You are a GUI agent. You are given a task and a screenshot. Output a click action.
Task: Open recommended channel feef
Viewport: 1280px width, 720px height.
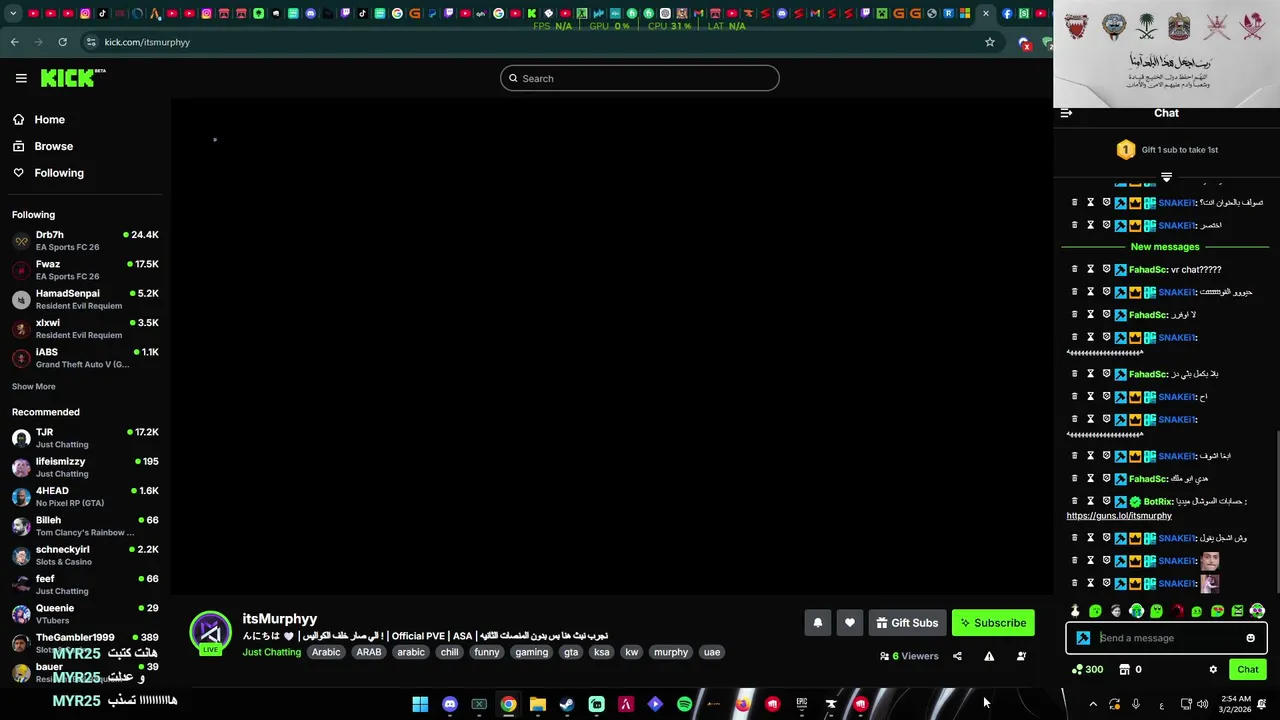(x=85, y=585)
